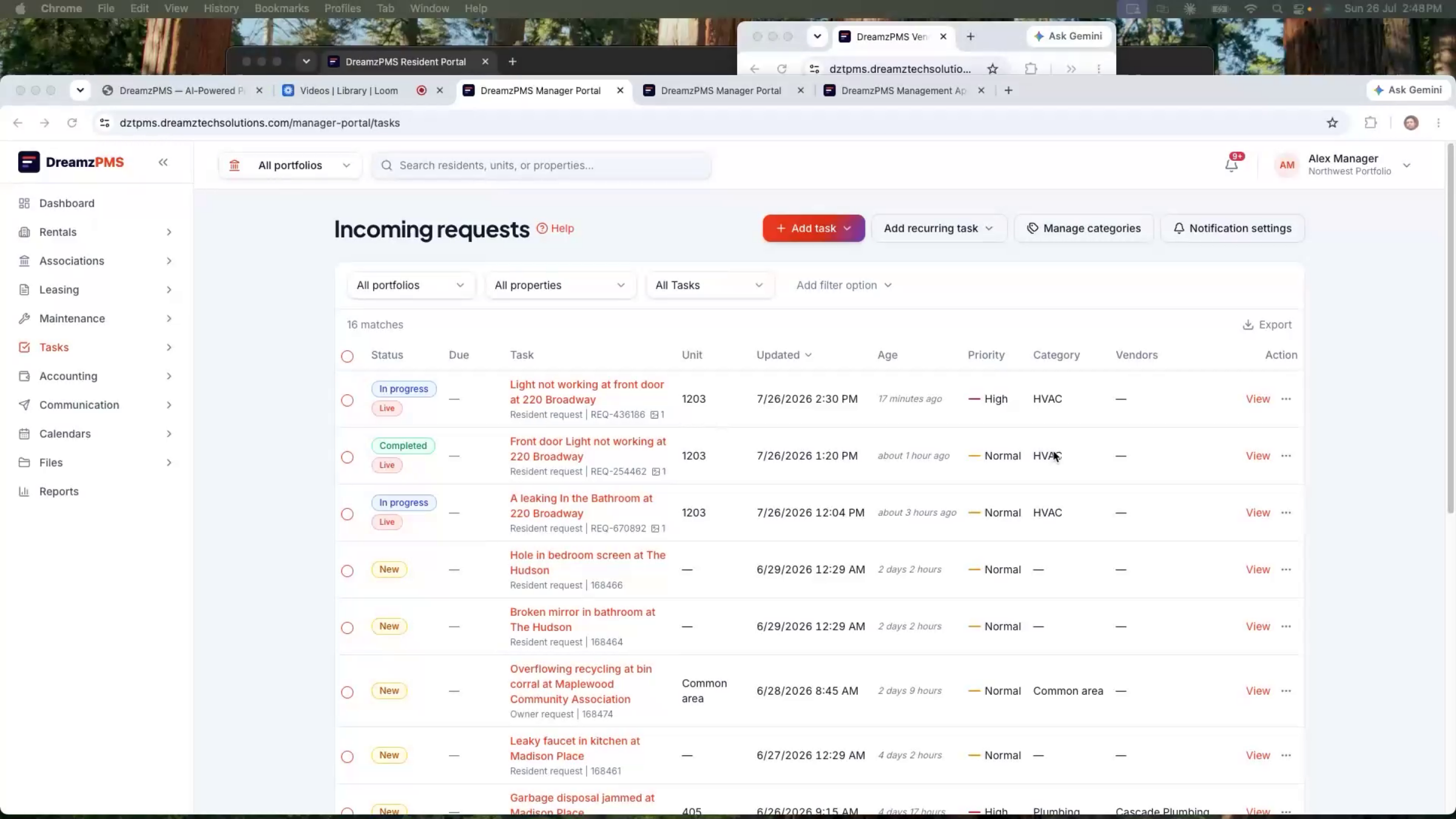
Task: Open the more actions menu for leaking Bathroom row
Action: coord(1286,513)
